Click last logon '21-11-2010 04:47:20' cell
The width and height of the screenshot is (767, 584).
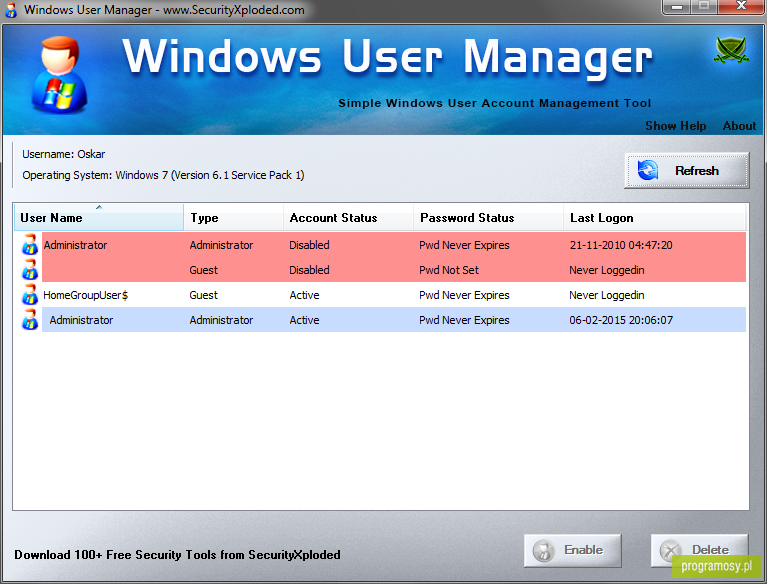point(621,245)
